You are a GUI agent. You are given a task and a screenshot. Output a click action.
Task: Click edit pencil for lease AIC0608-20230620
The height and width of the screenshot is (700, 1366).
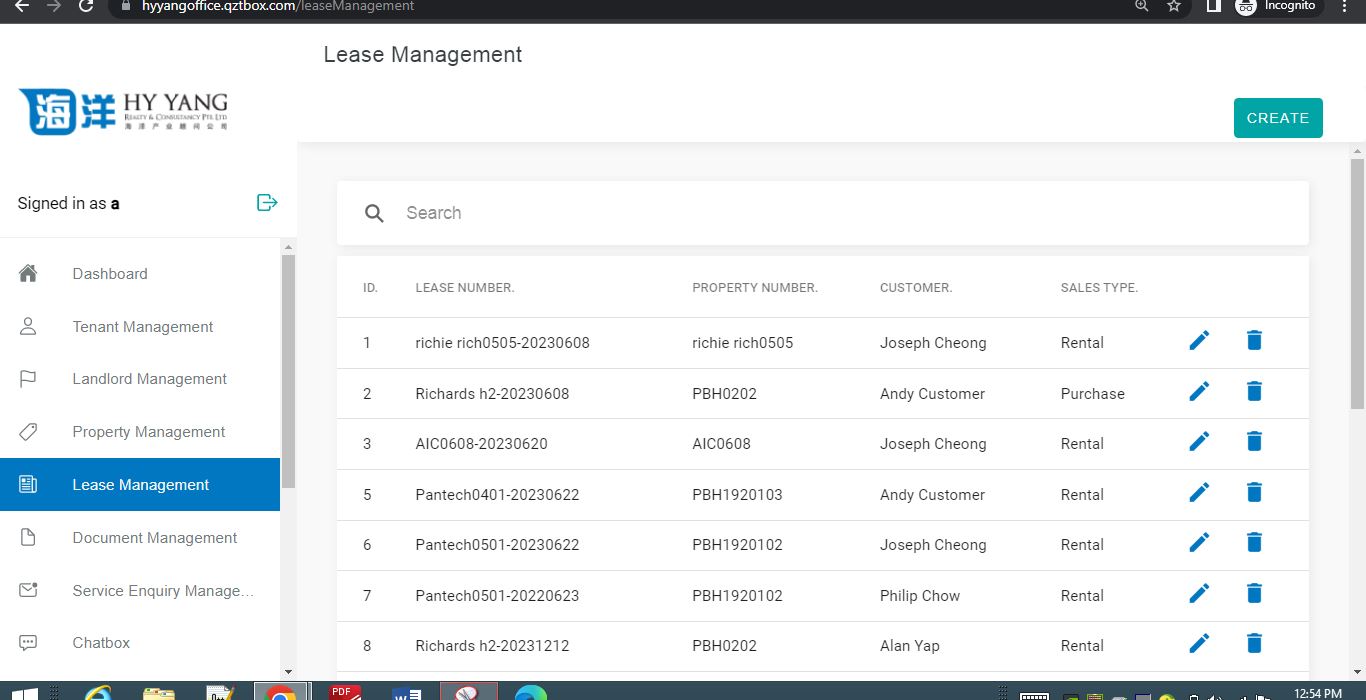1199,442
